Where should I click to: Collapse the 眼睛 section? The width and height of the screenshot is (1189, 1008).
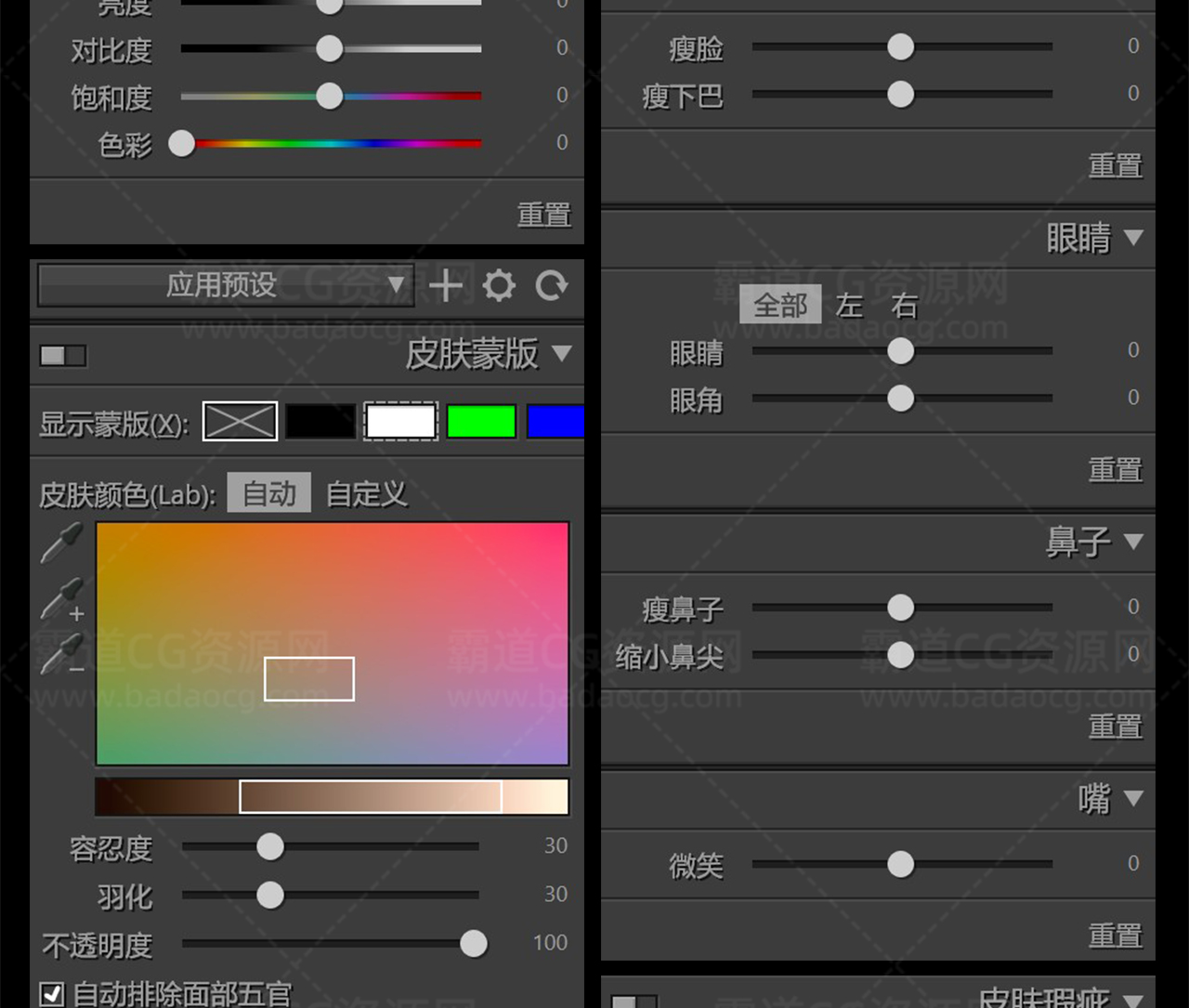pos(1132,238)
